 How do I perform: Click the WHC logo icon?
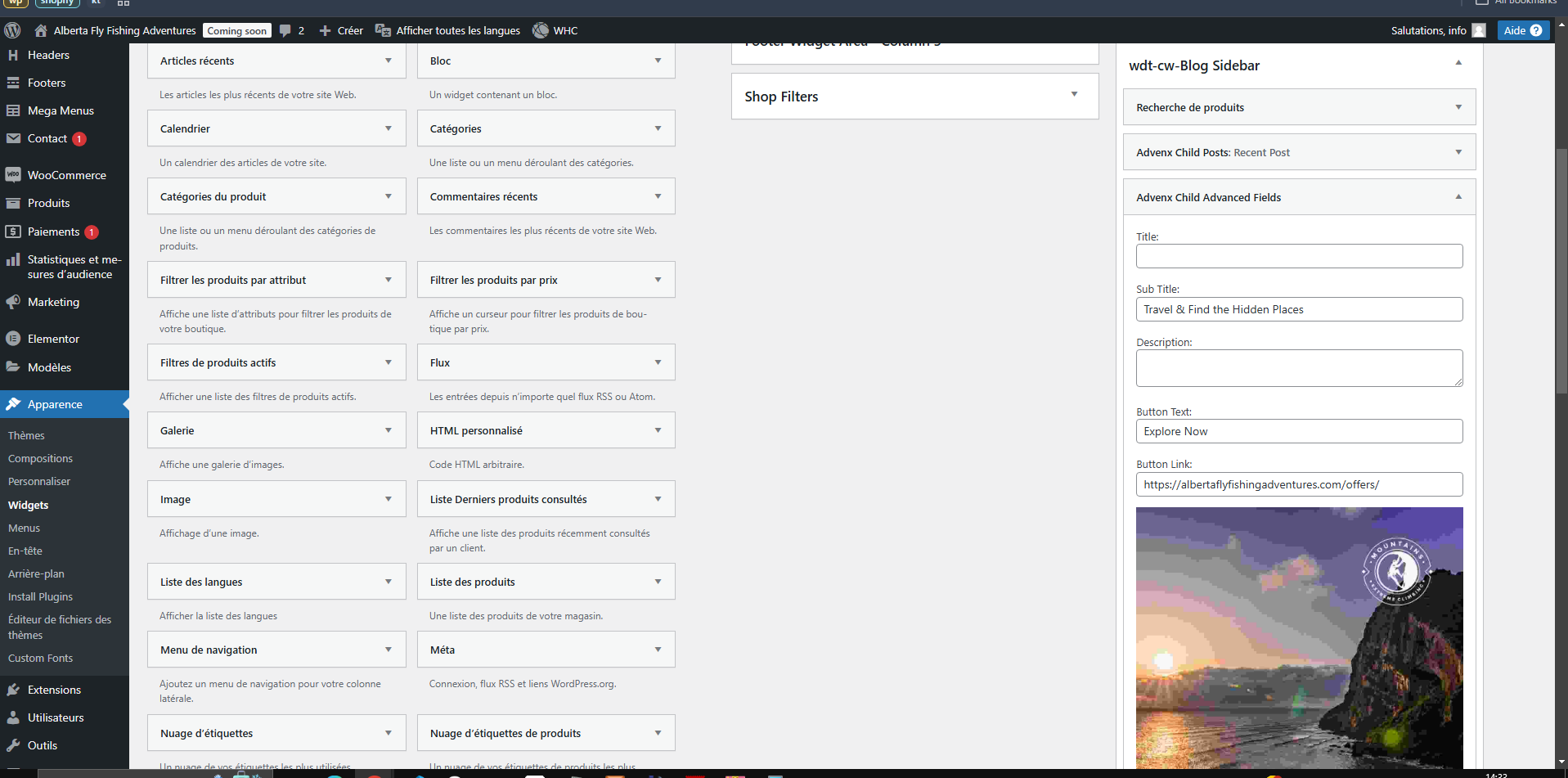541,30
